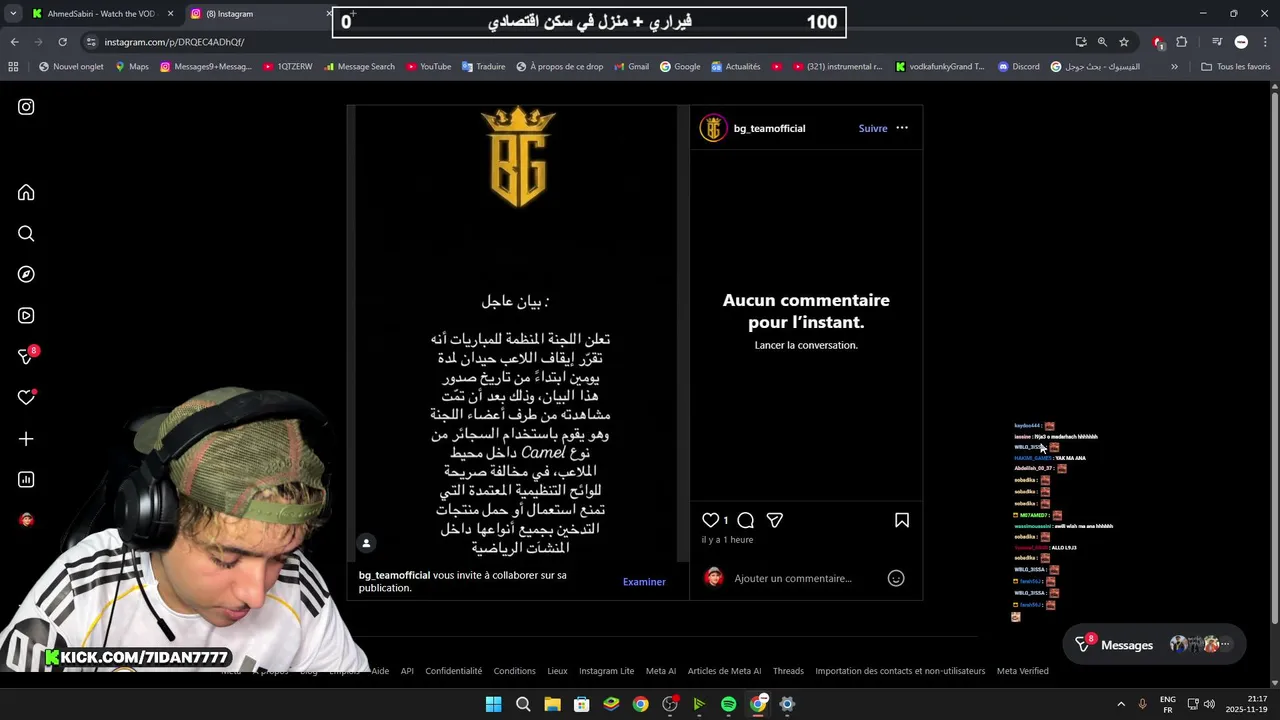Reload the page with the refresh icon
The image size is (1280, 720).
pyautogui.click(x=62, y=42)
